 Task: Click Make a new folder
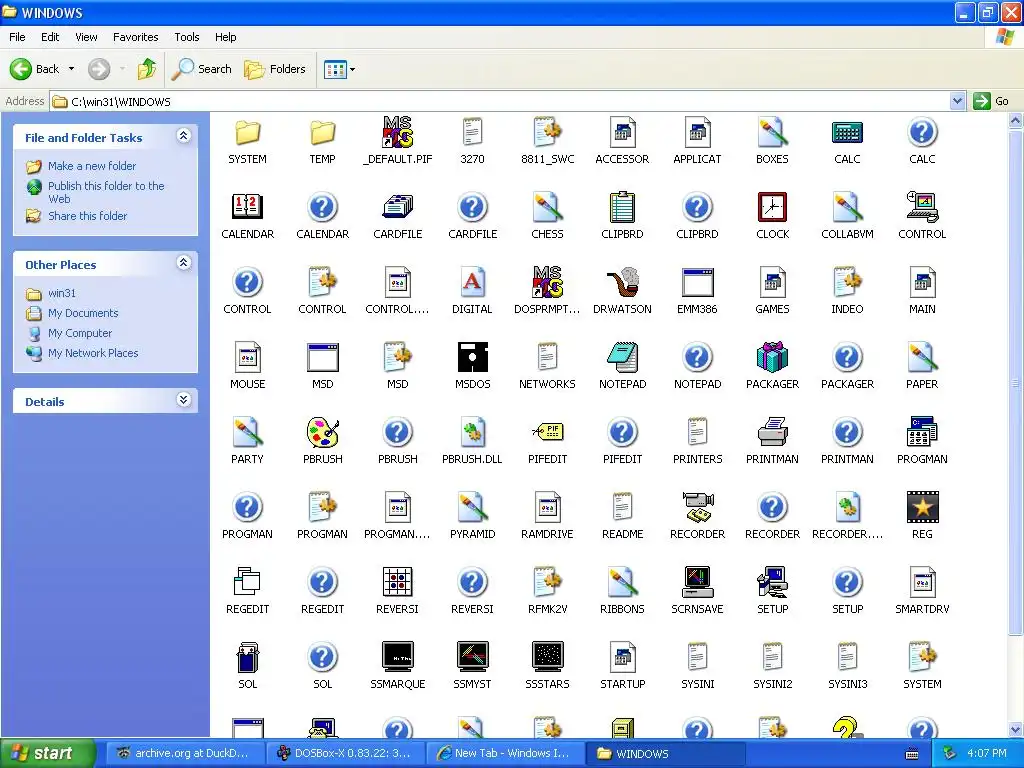[92, 166]
